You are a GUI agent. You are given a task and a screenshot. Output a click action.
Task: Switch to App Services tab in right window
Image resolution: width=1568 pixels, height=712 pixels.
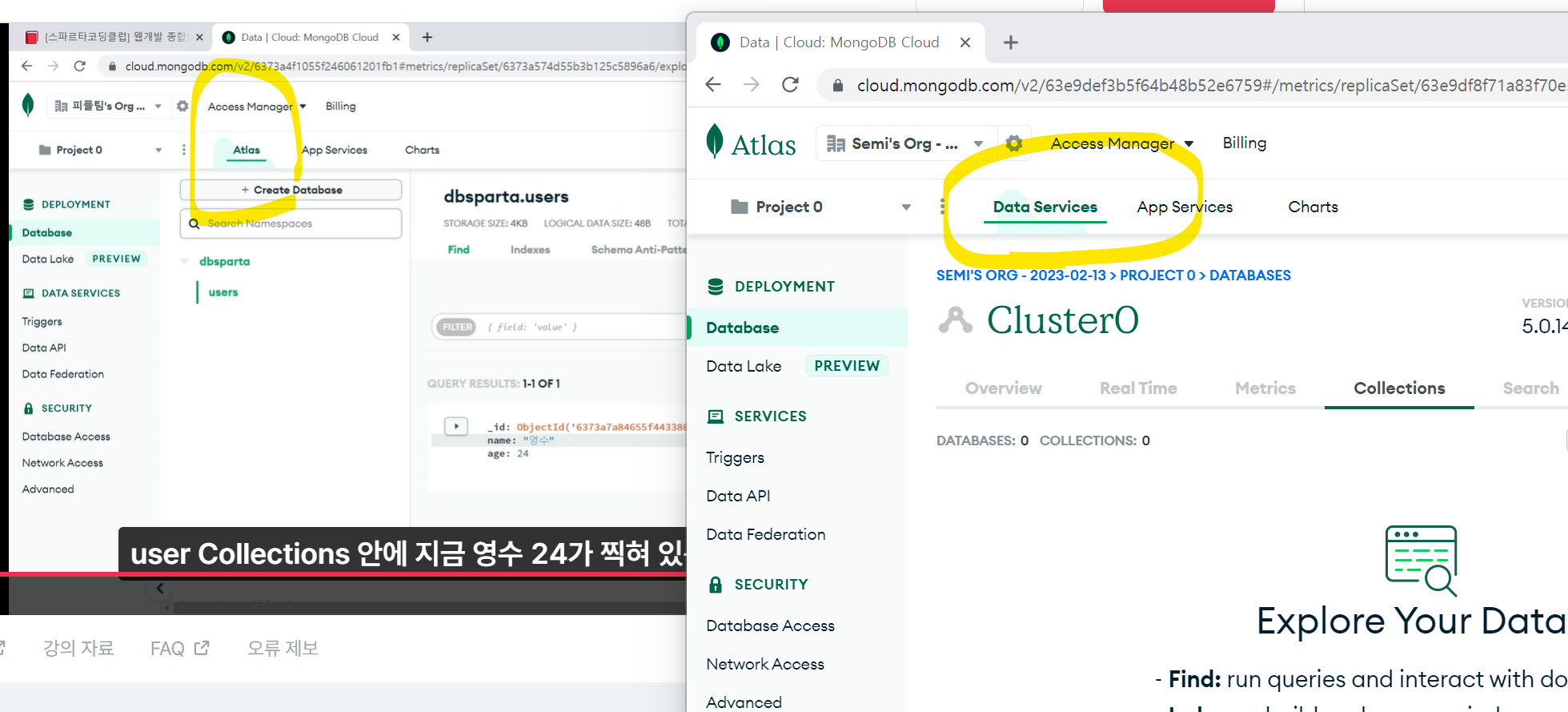pos(1185,207)
